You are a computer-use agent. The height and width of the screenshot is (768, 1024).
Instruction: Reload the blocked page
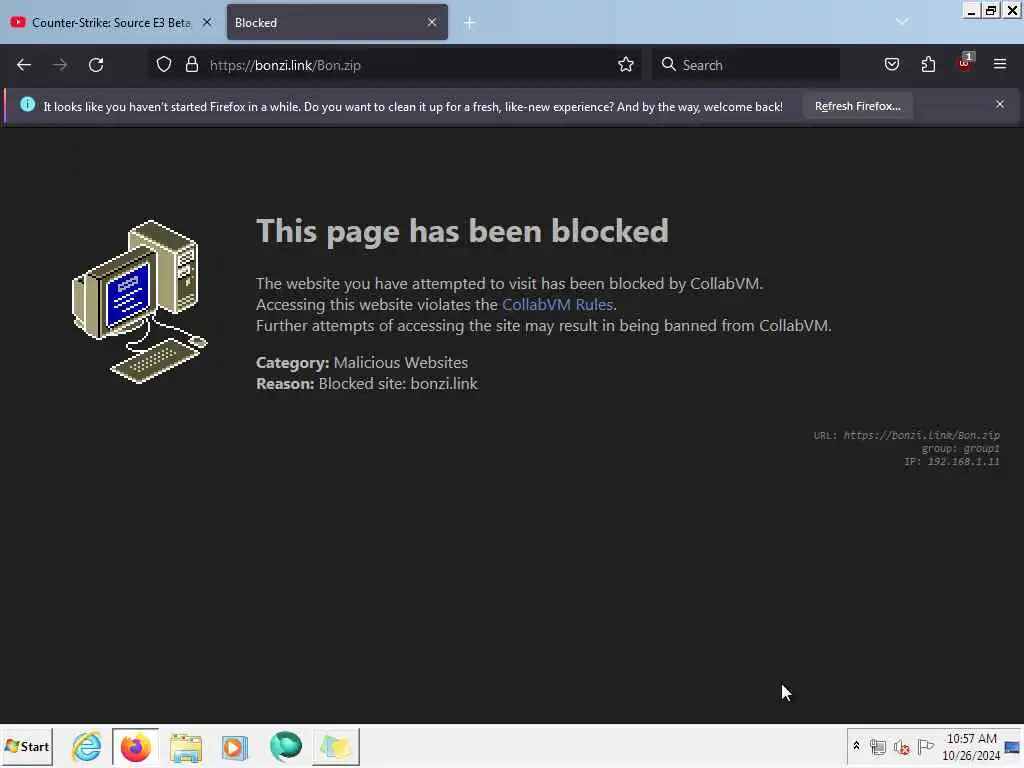pos(96,65)
